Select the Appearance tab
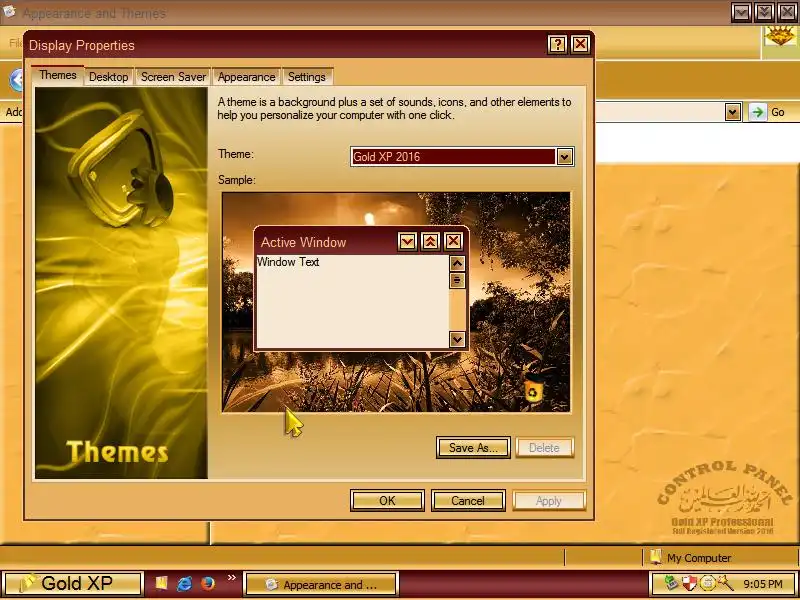800x600 pixels. click(x=246, y=77)
